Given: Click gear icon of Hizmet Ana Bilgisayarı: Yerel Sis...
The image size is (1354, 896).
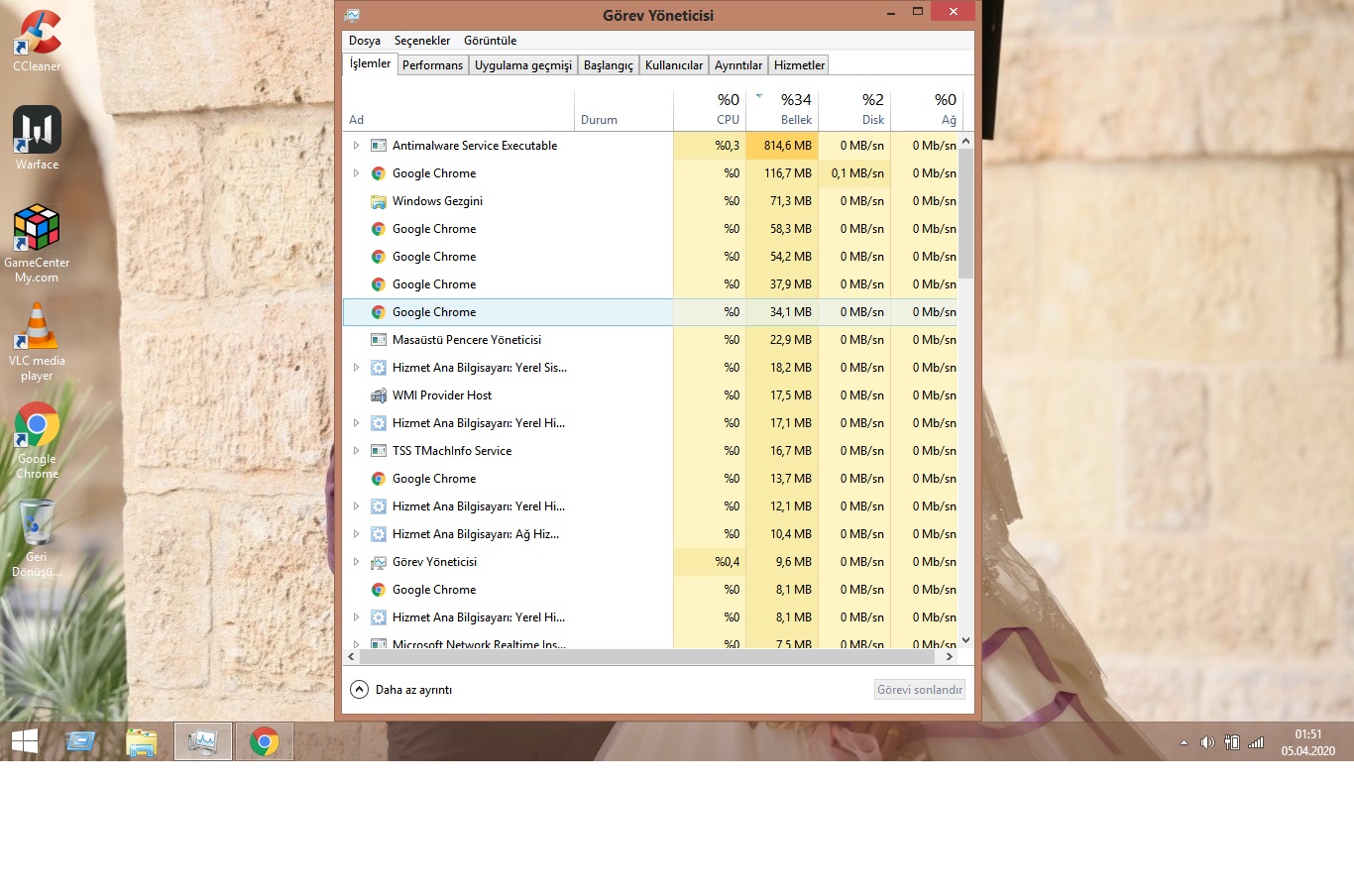Looking at the screenshot, I should pos(378,368).
